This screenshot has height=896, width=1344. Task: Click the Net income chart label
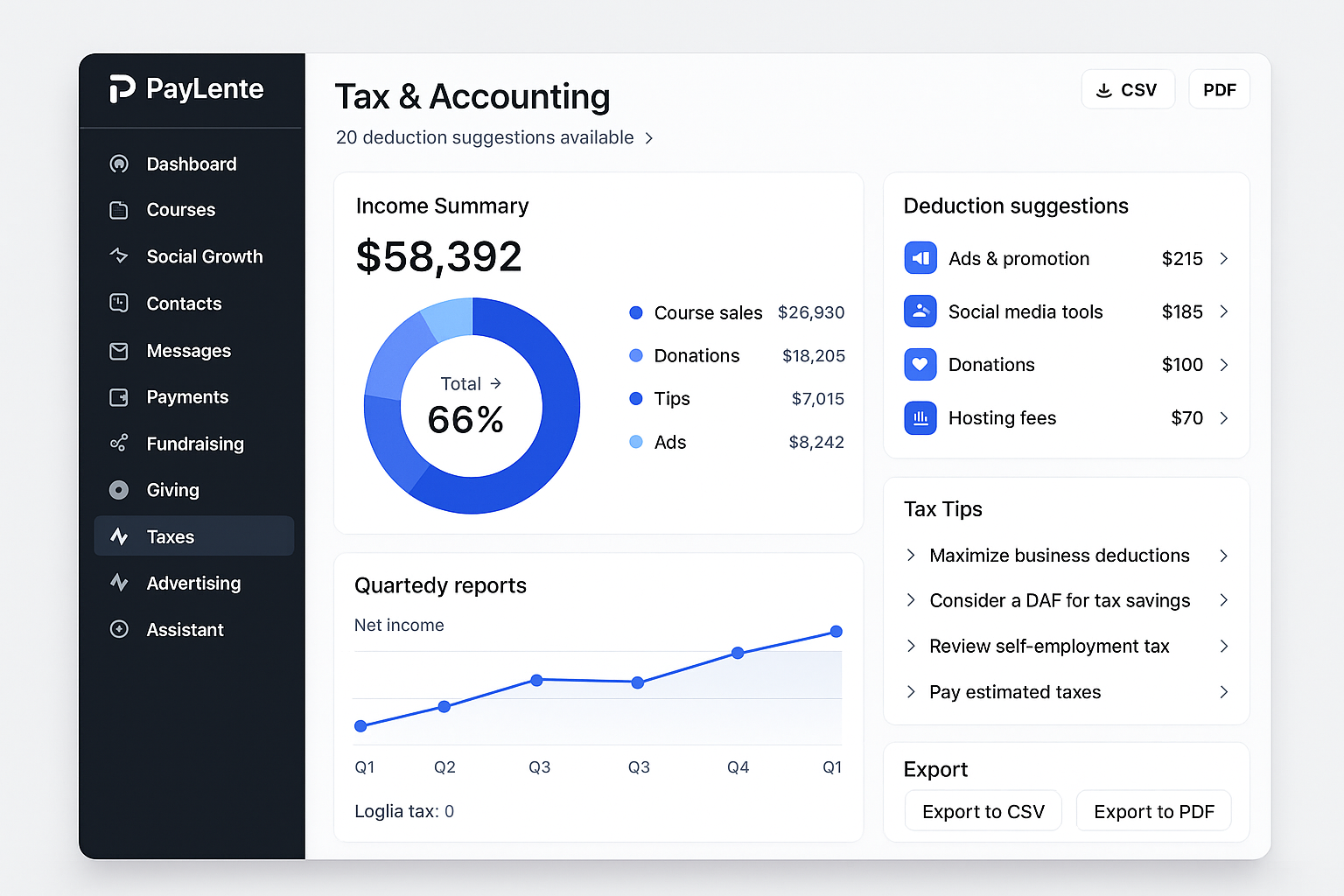click(x=399, y=625)
